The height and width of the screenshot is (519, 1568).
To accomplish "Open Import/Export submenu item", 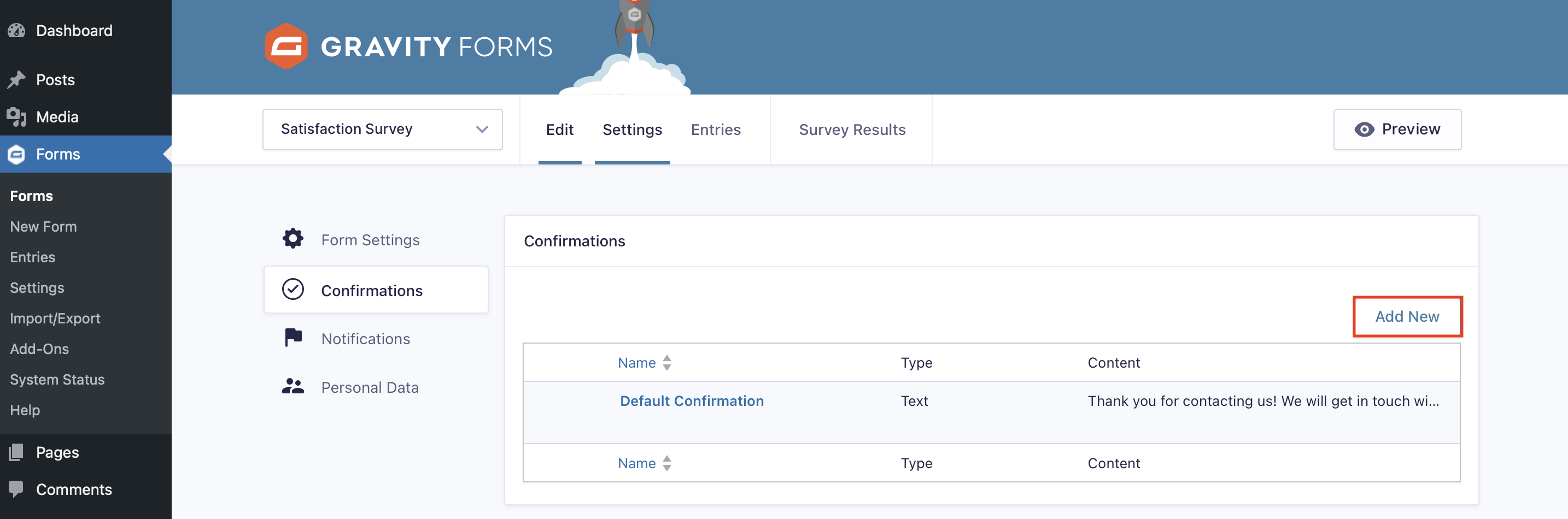I will (55, 318).
